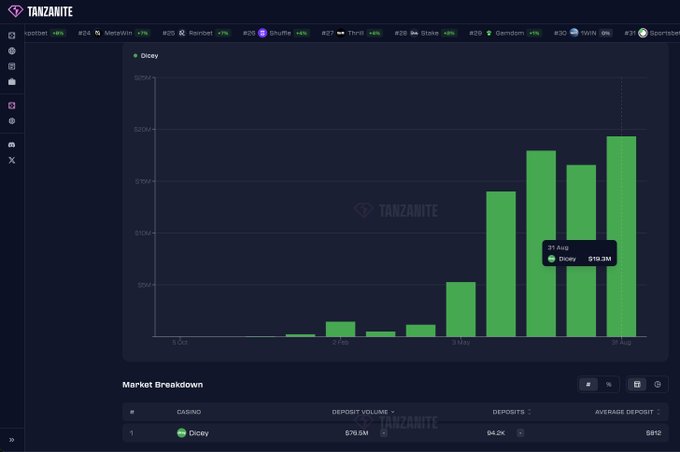The width and height of the screenshot is (680, 452).
Task: Open Stake ranked #28 in the ticker
Action: pyautogui.click(x=425, y=33)
